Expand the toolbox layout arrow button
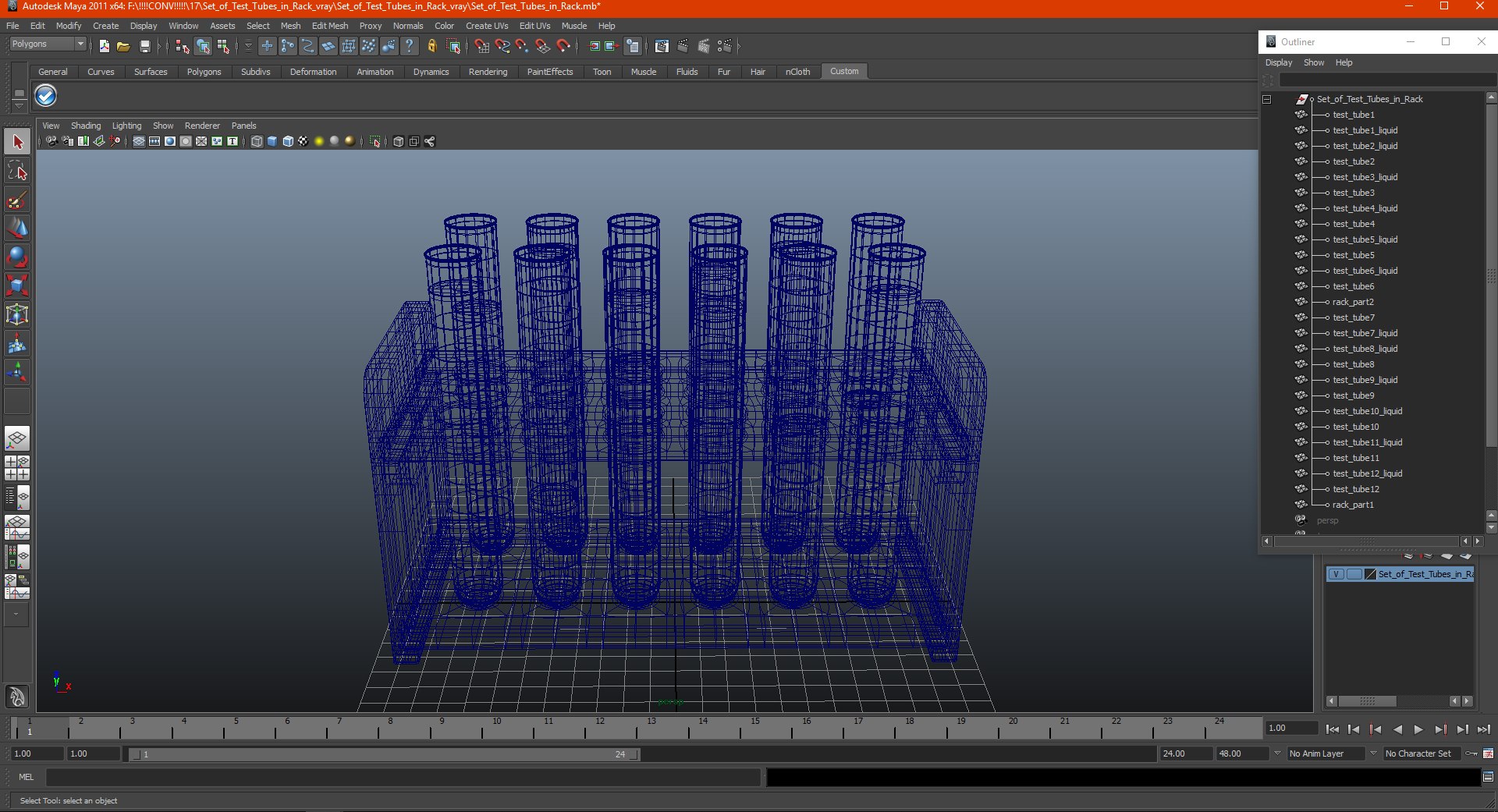The width and height of the screenshot is (1498, 812). [16, 614]
